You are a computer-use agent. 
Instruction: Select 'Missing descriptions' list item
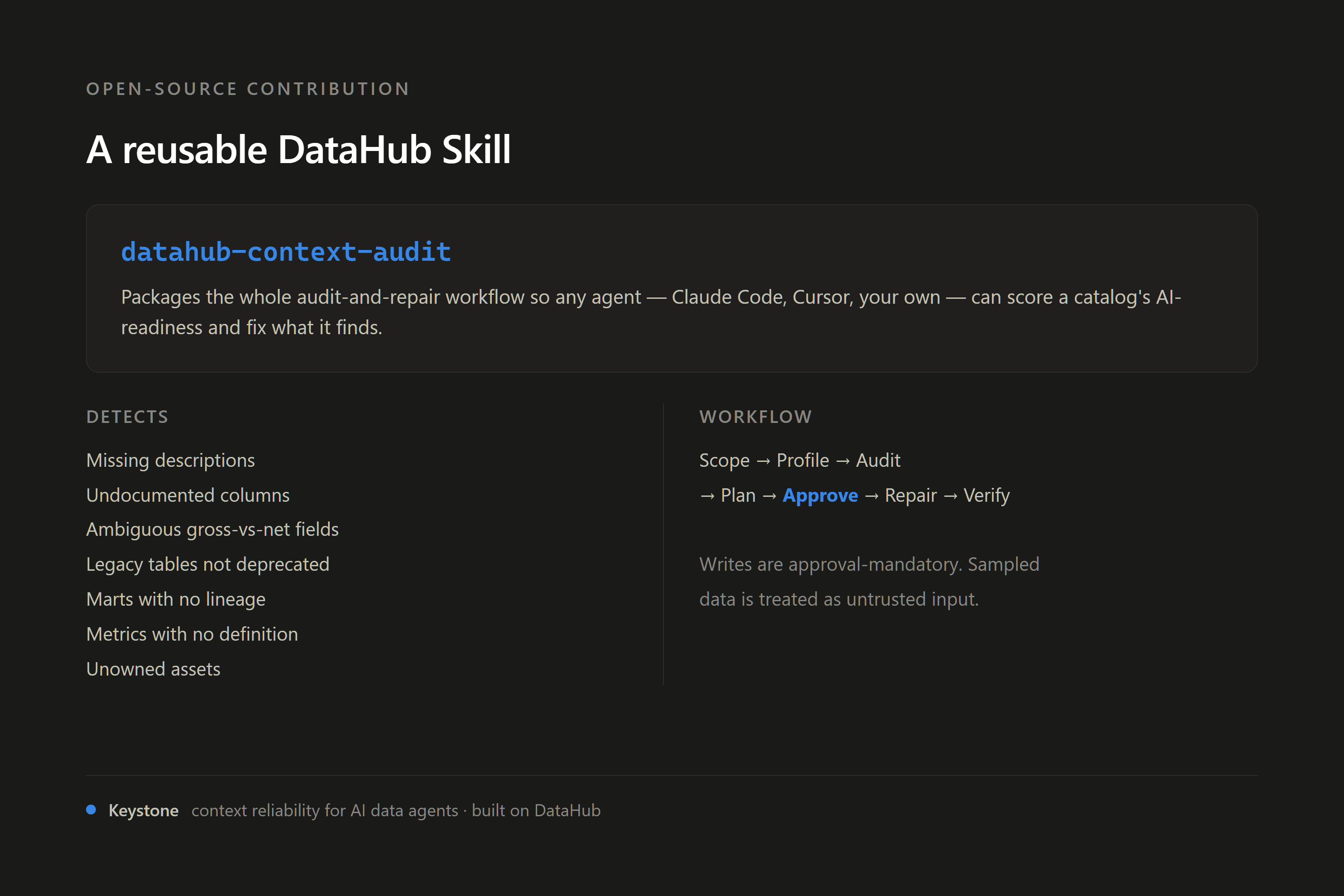pyautogui.click(x=170, y=461)
